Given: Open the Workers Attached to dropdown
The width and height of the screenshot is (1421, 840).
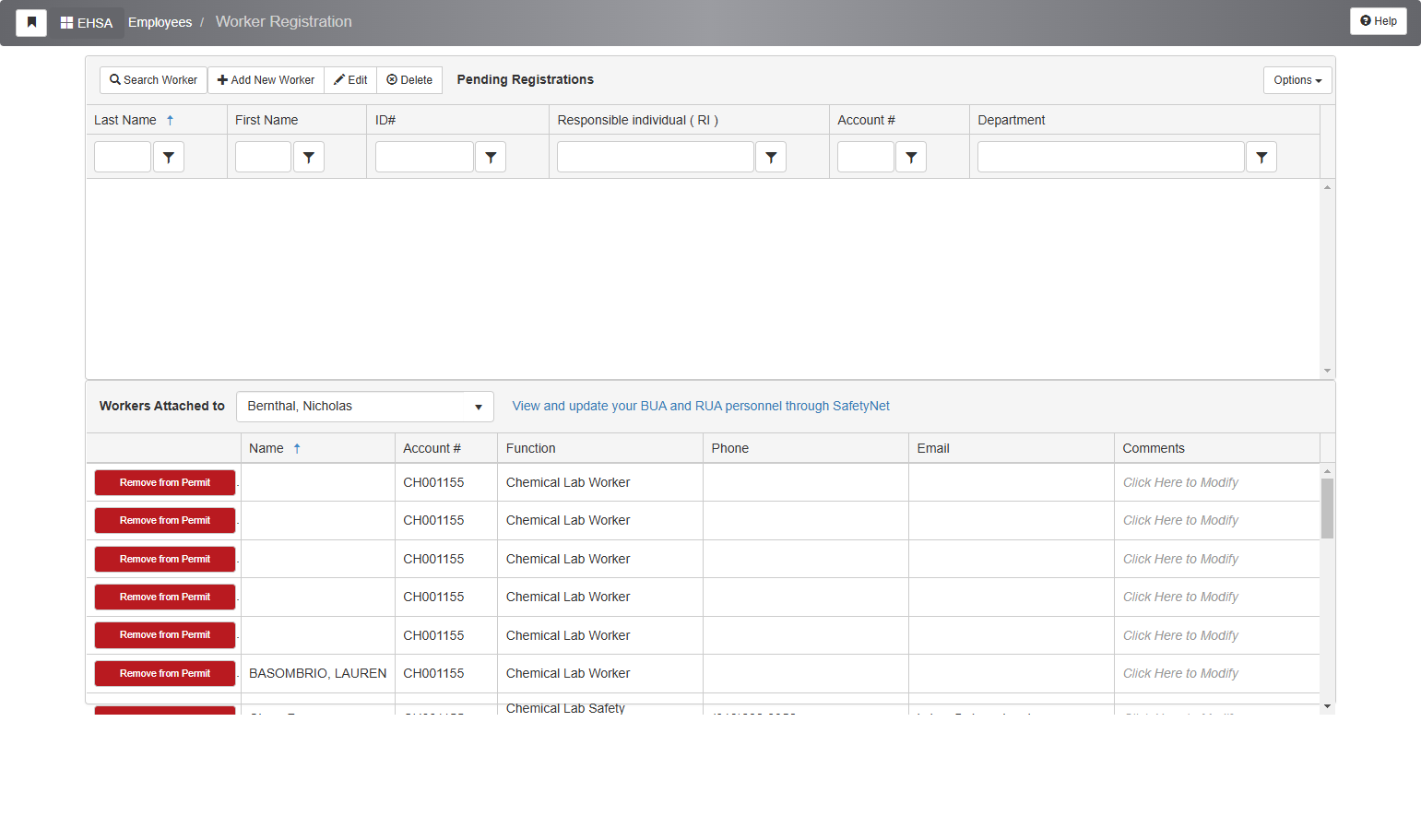Looking at the screenshot, I should click(x=365, y=407).
